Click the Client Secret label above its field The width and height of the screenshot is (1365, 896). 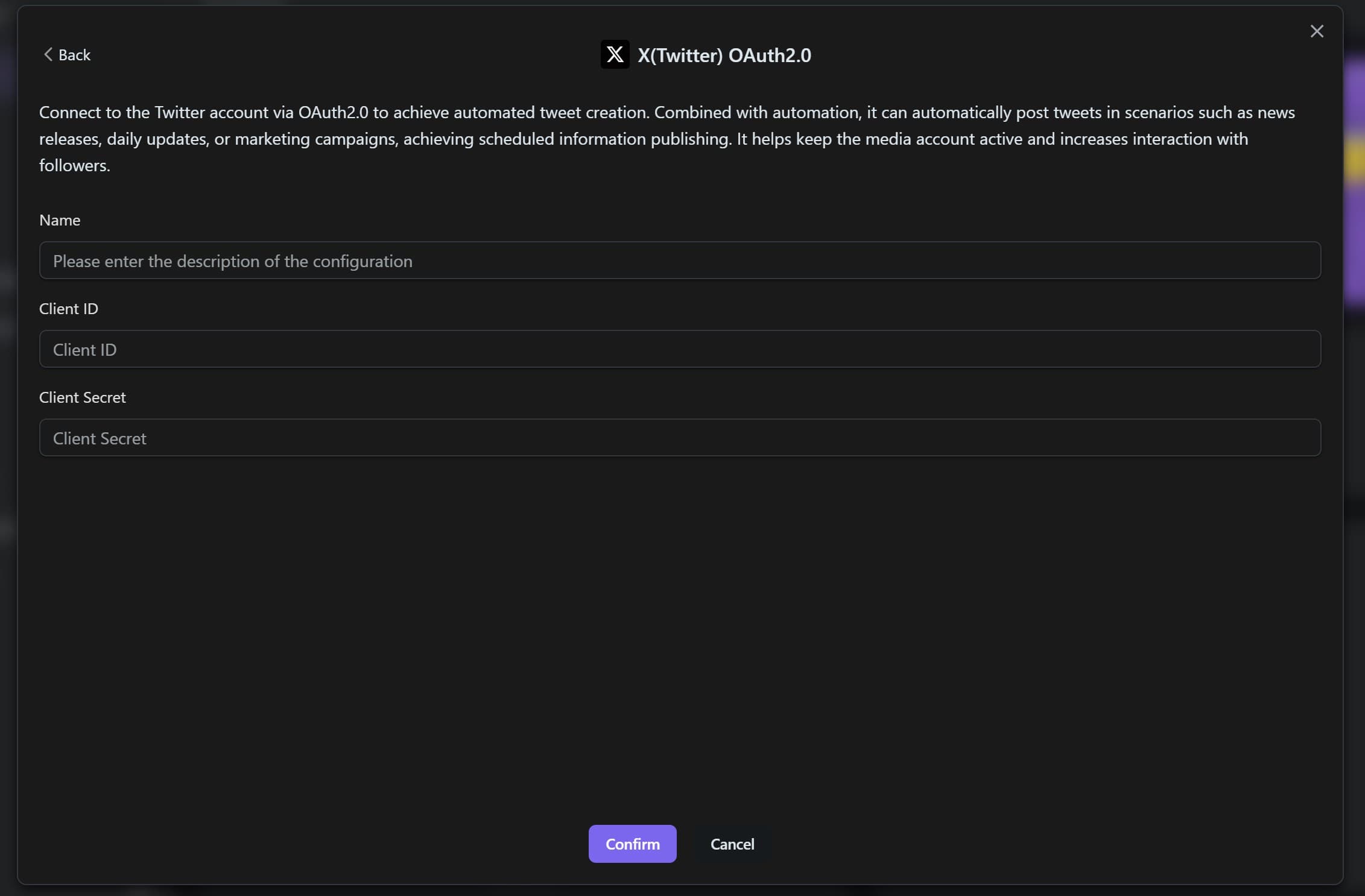83,397
